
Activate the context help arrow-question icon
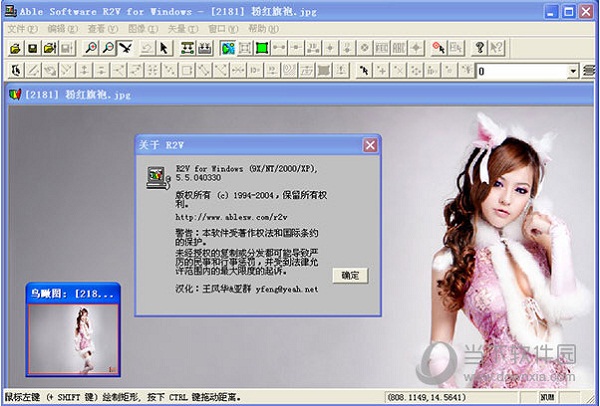tap(497, 48)
